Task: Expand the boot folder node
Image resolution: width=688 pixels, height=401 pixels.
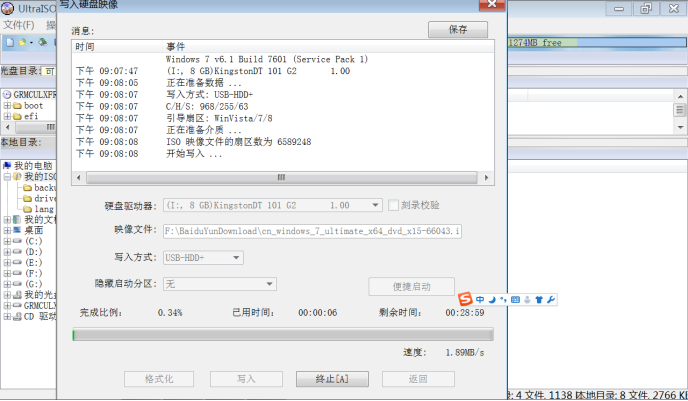Action: tap(7, 106)
